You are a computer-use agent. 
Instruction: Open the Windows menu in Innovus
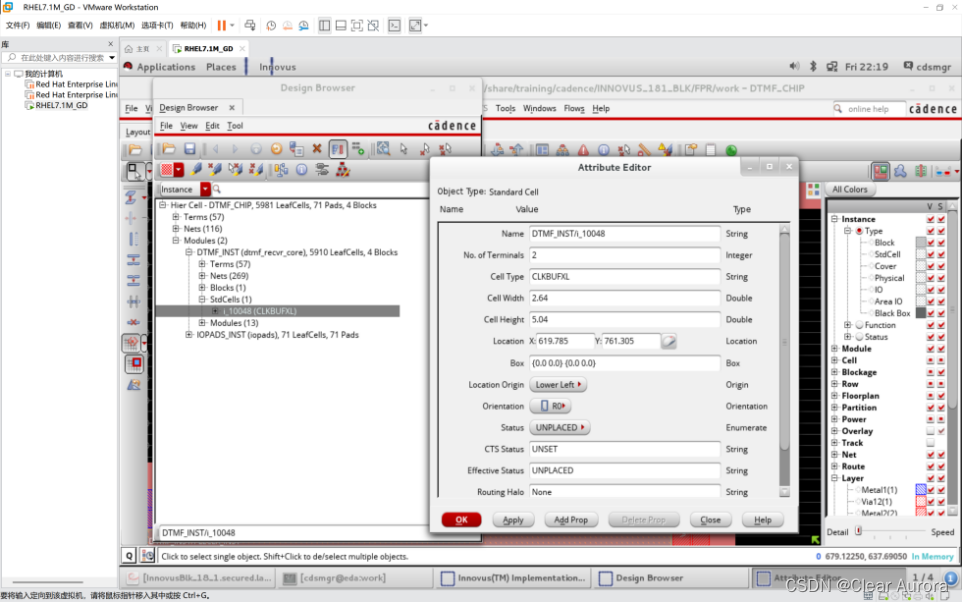[539, 109]
